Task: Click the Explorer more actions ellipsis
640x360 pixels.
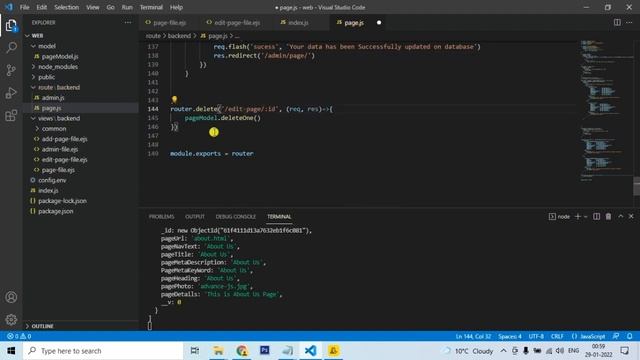Action: [128, 23]
